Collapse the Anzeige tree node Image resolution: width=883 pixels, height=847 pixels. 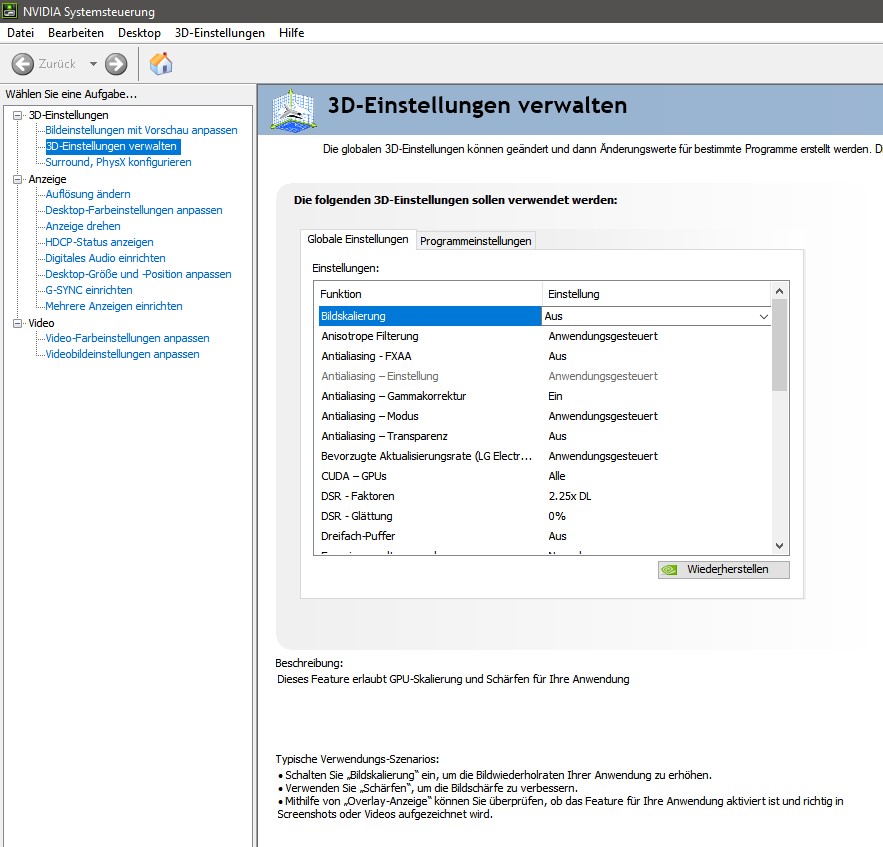tap(17, 179)
